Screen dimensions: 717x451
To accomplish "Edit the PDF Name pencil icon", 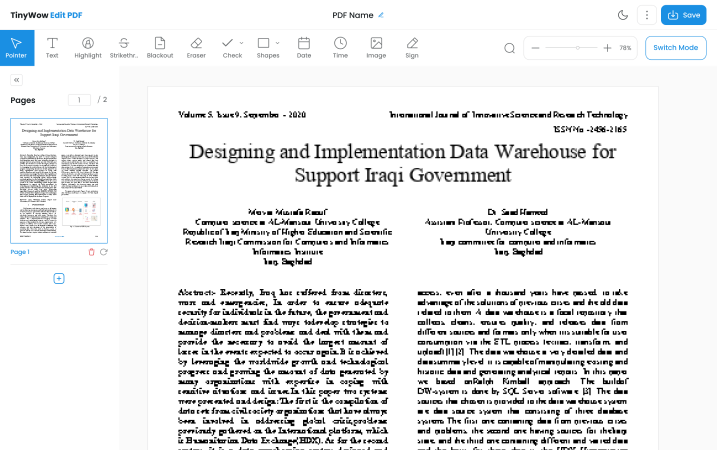I will [x=381, y=15].
